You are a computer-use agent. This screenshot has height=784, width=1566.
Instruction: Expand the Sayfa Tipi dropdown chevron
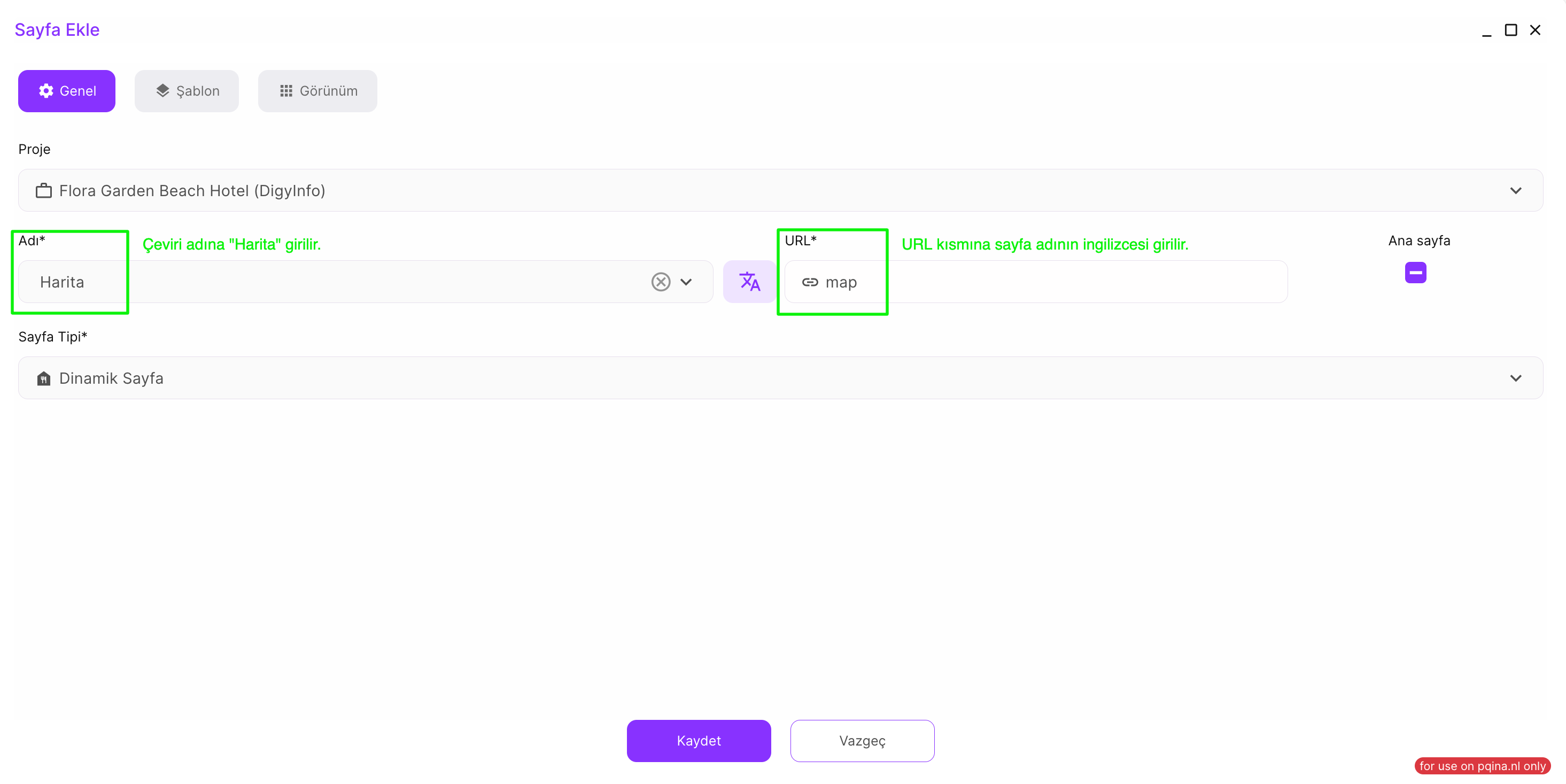tap(1516, 378)
